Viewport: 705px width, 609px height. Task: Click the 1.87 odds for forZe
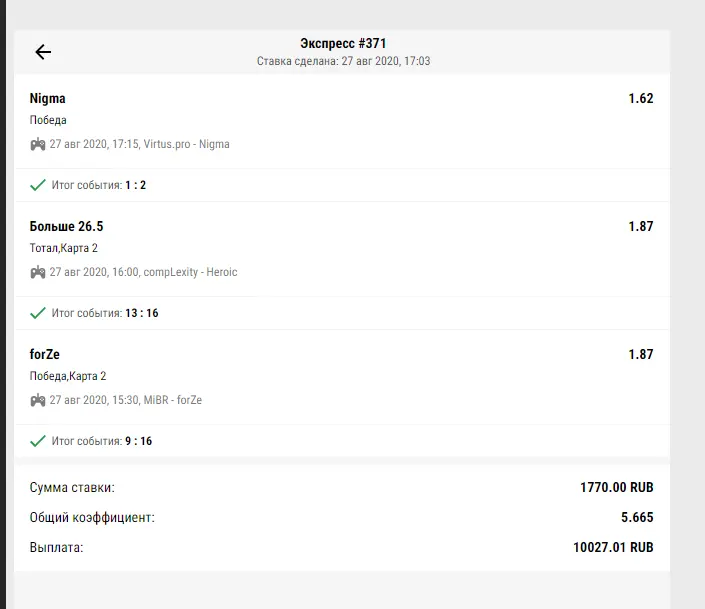coord(641,354)
